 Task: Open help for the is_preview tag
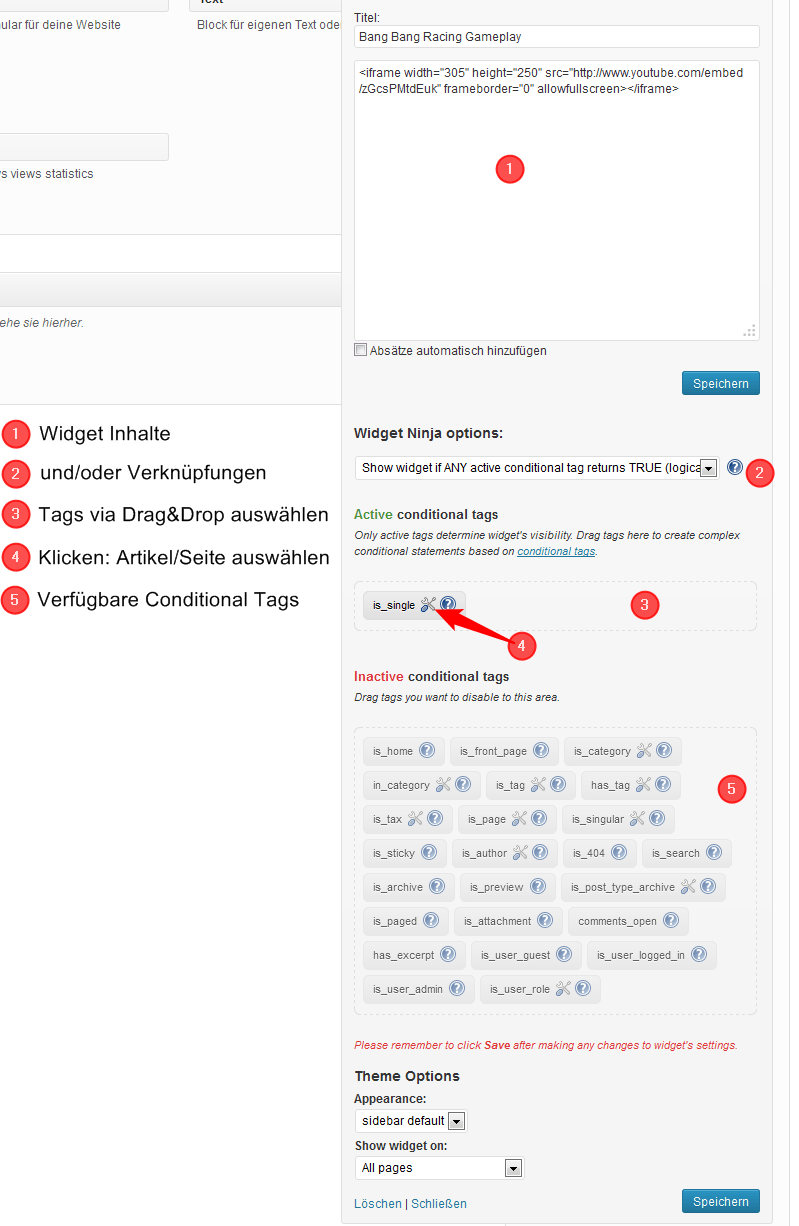click(538, 887)
